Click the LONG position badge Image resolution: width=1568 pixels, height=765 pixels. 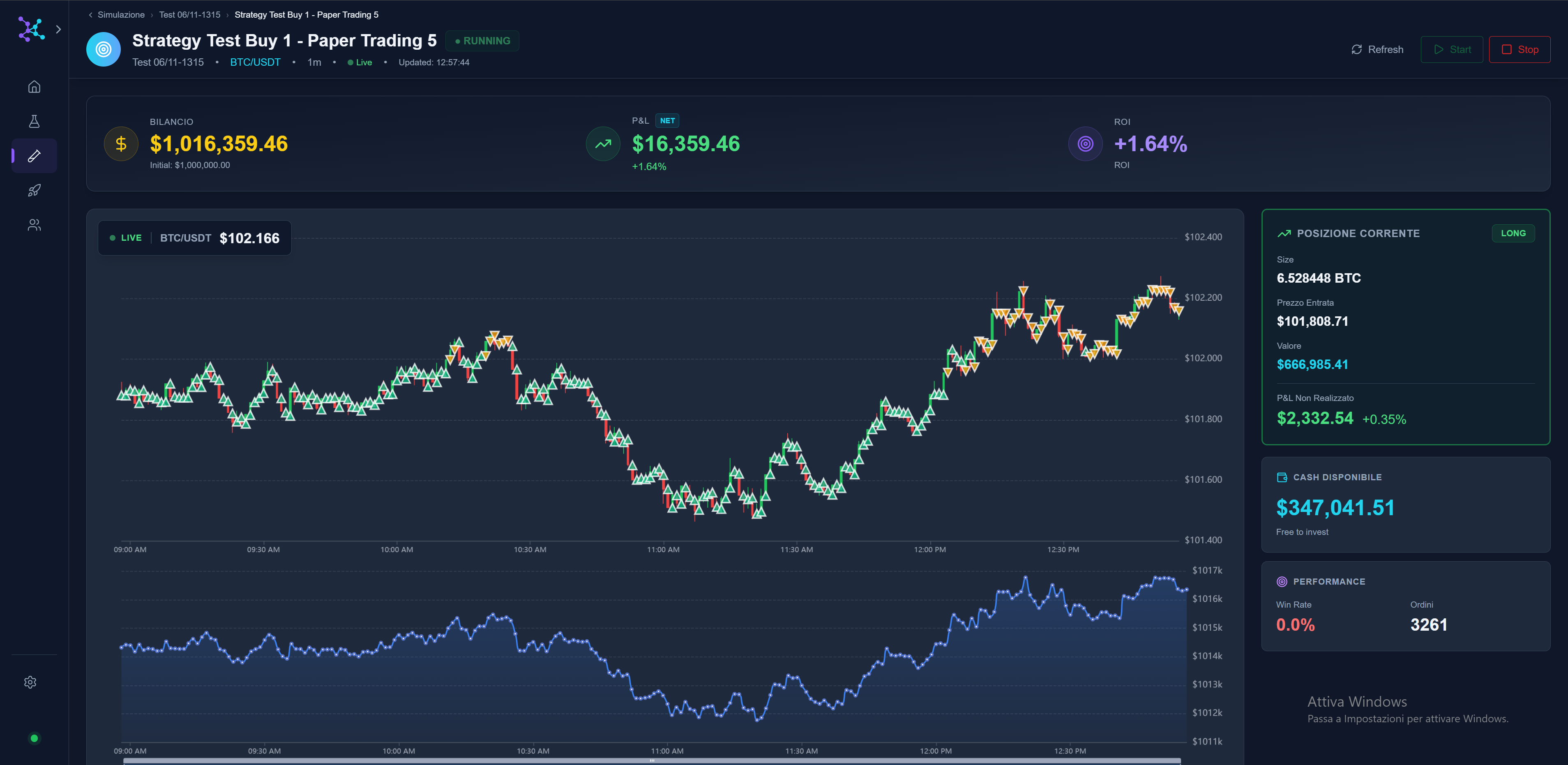[x=1513, y=233]
